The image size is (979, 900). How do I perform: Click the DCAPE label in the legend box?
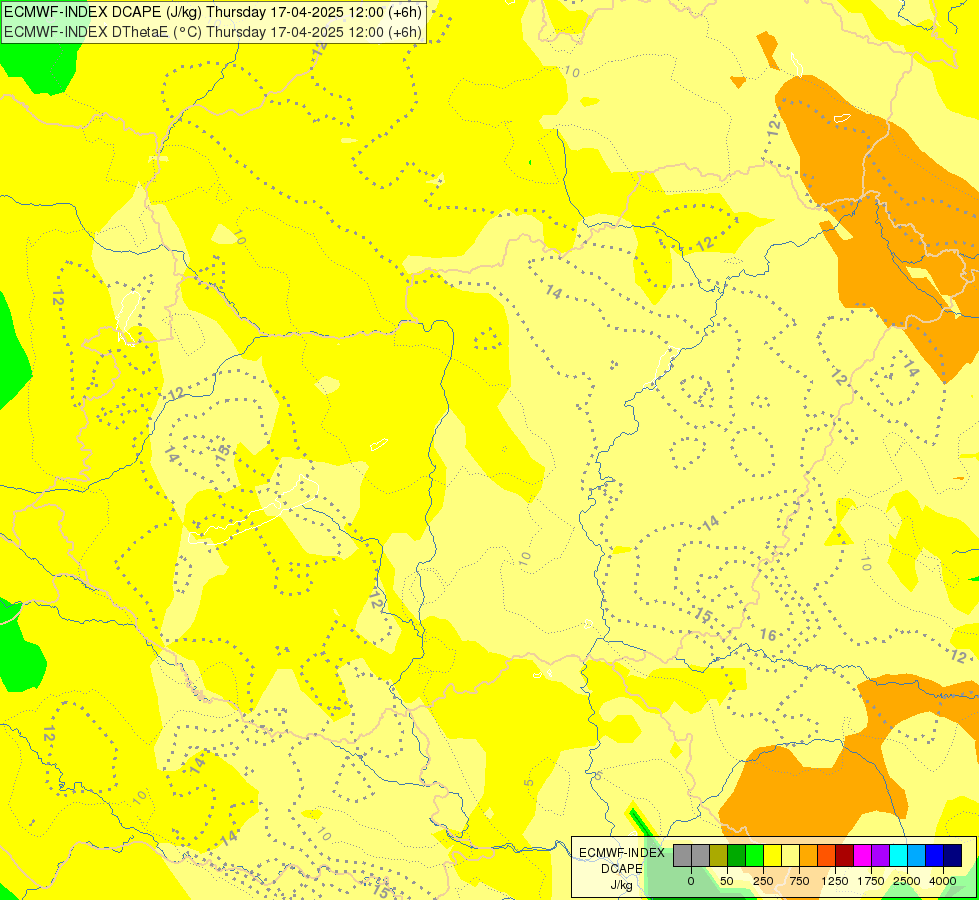(622, 869)
